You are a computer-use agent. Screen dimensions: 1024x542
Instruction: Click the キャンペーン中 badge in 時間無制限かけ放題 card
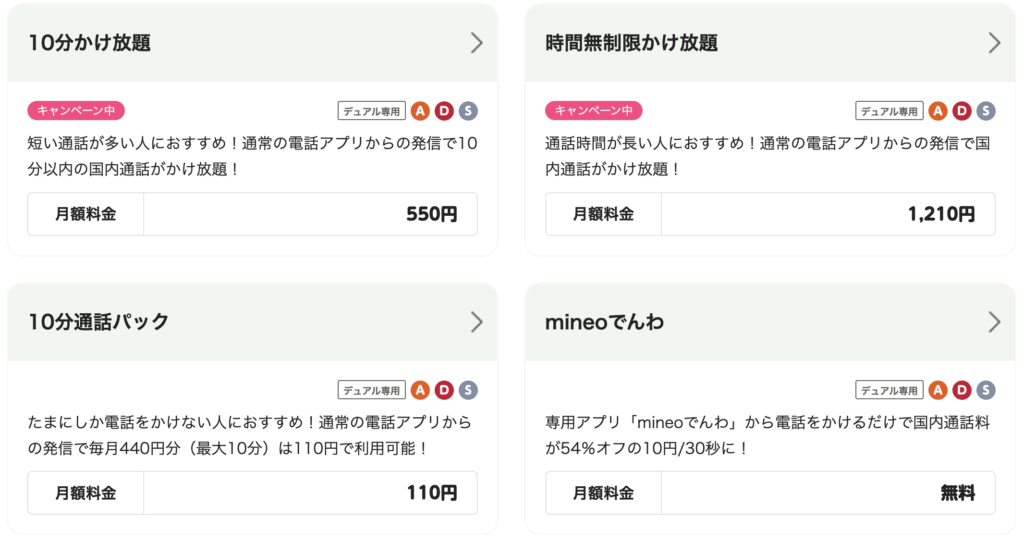(x=594, y=110)
